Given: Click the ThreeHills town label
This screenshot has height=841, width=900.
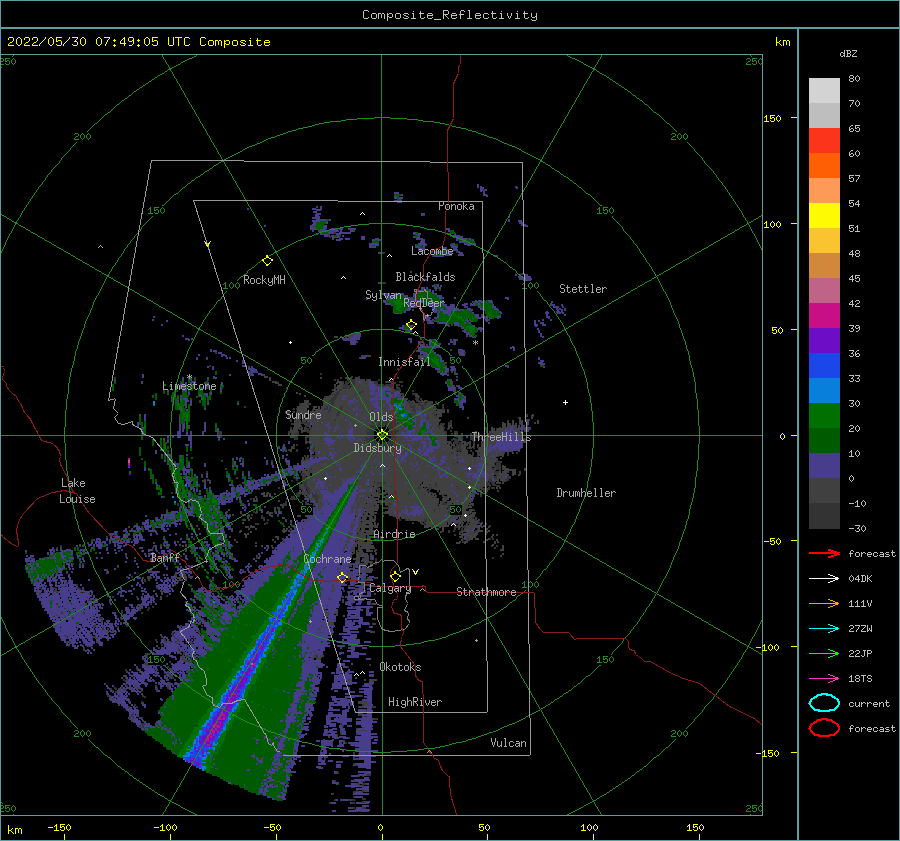Looking at the screenshot, I should tap(501, 437).
